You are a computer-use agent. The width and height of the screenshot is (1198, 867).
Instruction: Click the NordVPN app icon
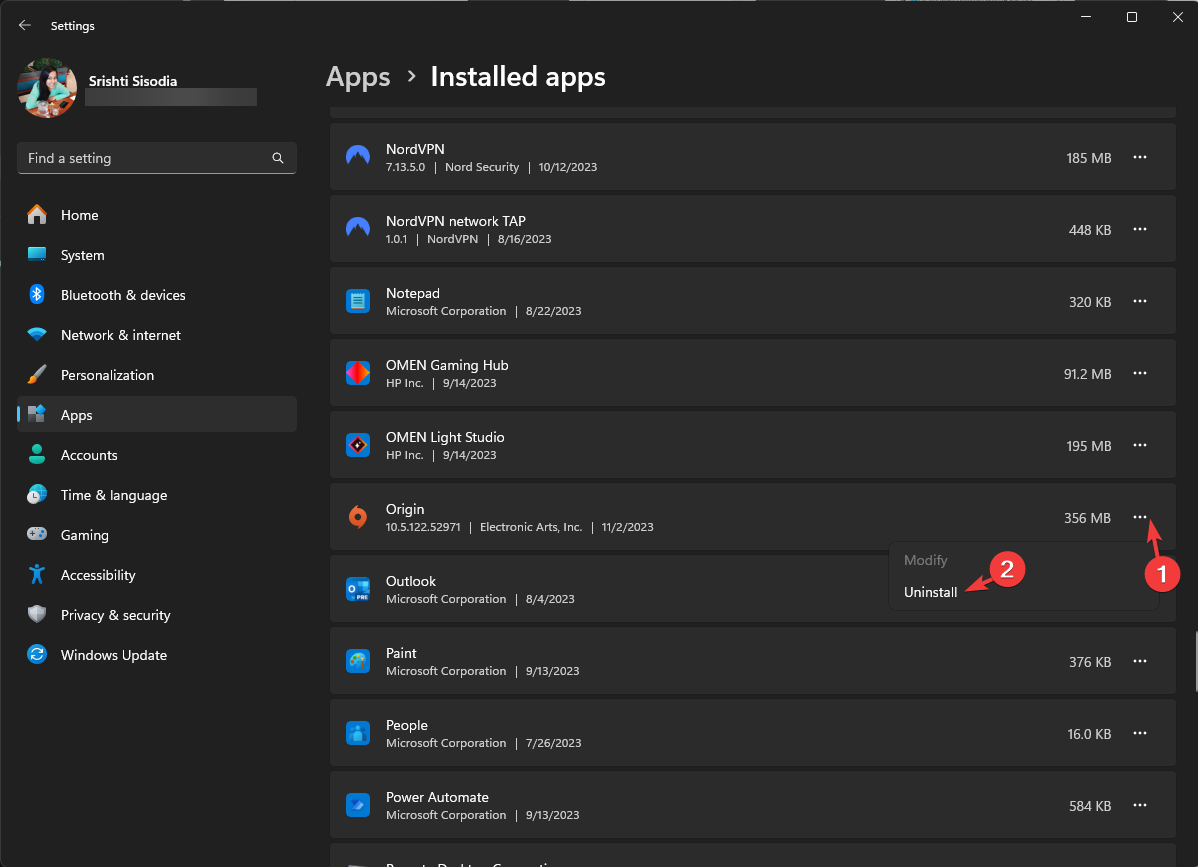(x=358, y=157)
